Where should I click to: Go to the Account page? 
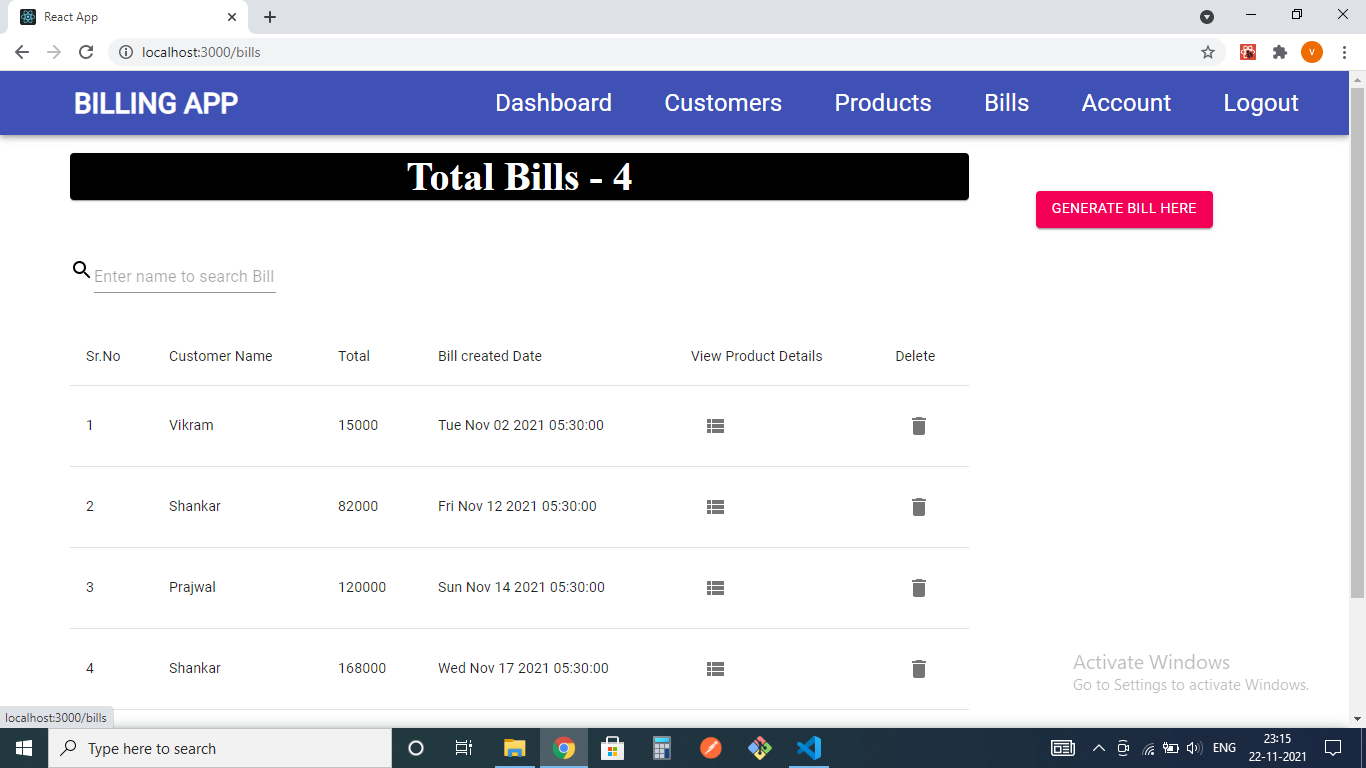click(x=1126, y=102)
